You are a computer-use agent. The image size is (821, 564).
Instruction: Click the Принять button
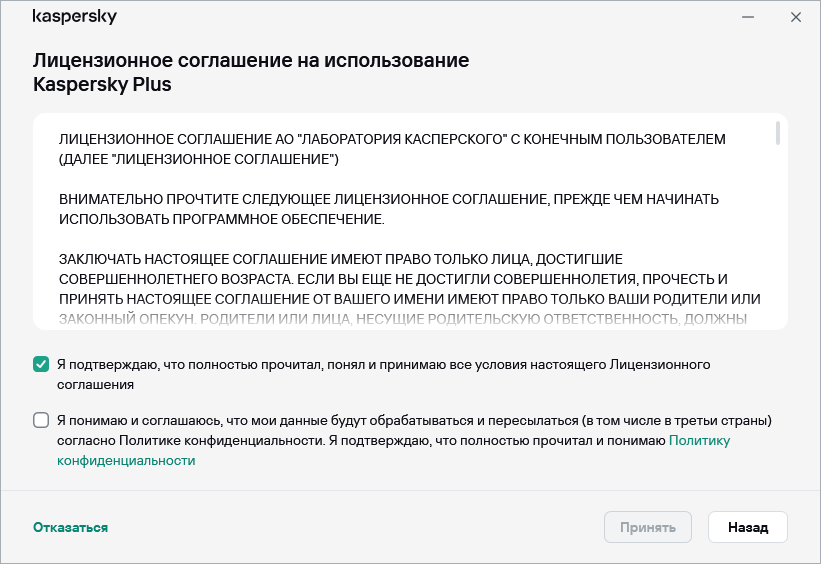[648, 527]
